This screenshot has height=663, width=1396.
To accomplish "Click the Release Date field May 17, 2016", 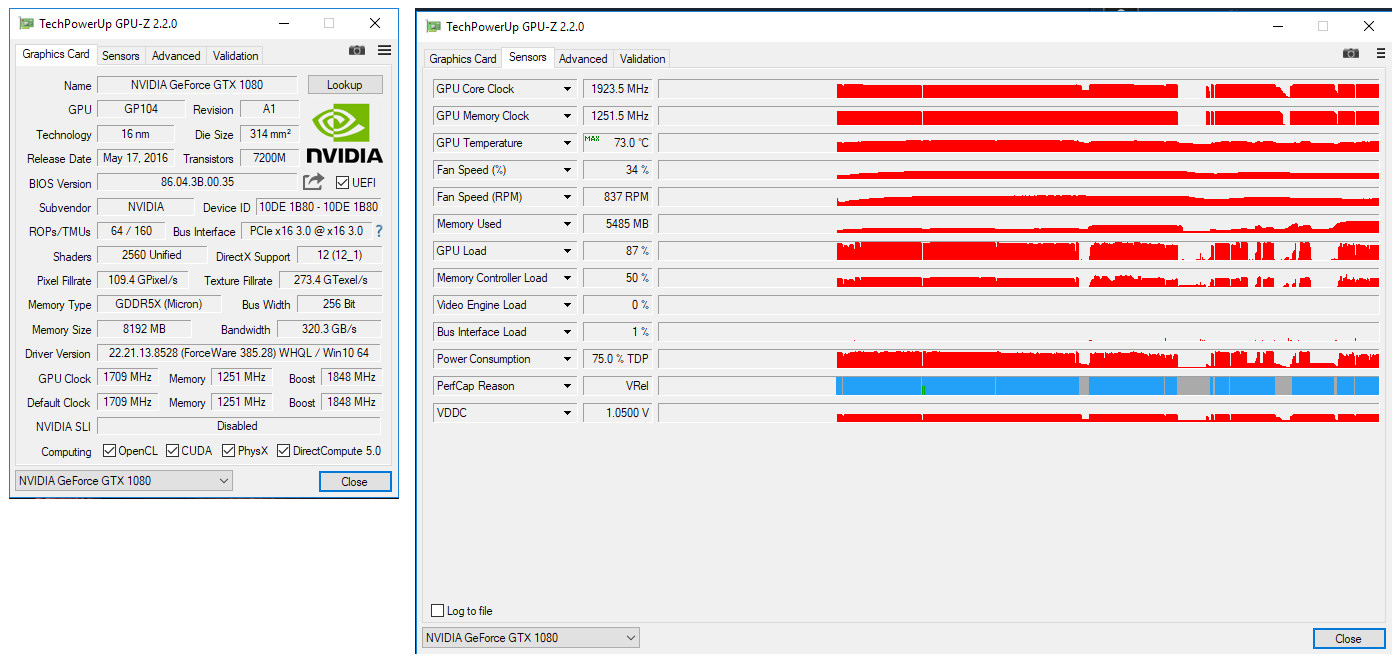I will tap(136, 158).
